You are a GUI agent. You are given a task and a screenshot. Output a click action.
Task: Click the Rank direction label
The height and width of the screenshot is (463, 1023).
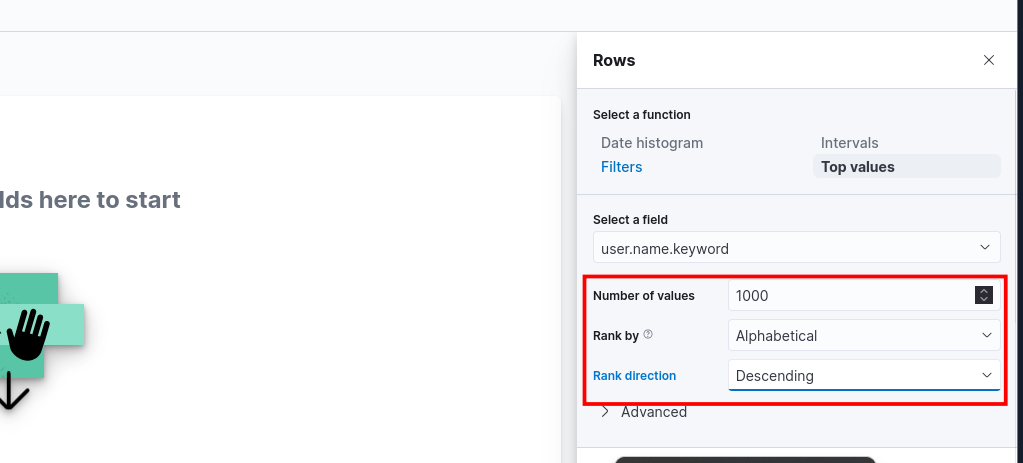(x=634, y=376)
